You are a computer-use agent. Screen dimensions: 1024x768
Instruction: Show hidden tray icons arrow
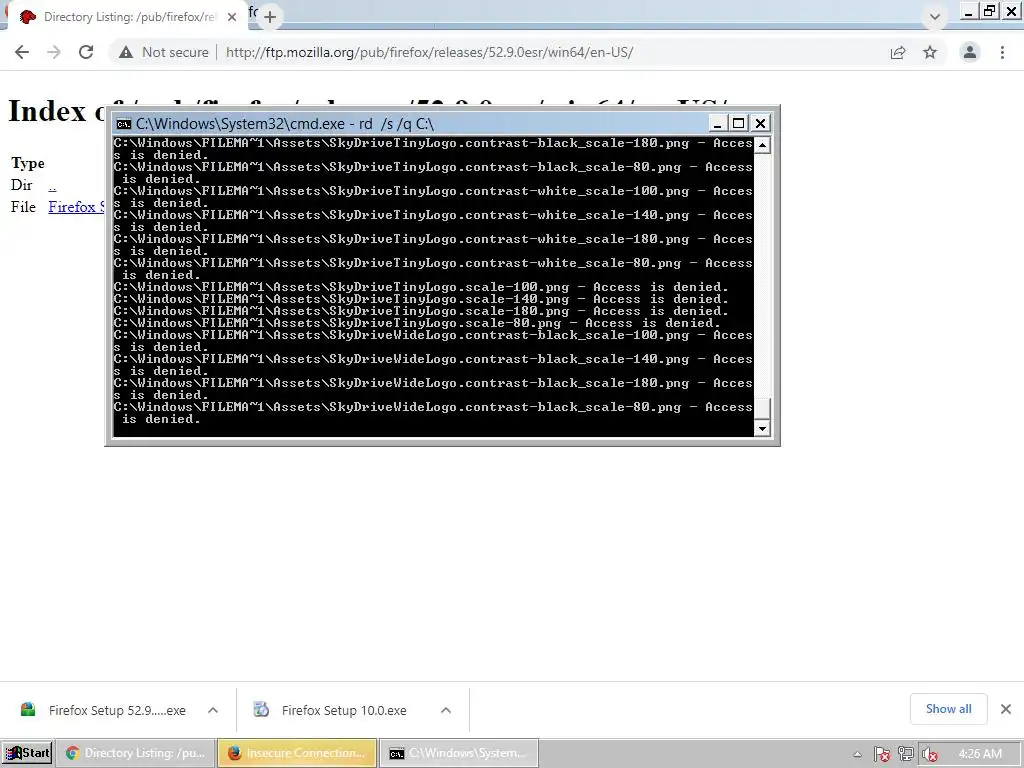(857, 754)
